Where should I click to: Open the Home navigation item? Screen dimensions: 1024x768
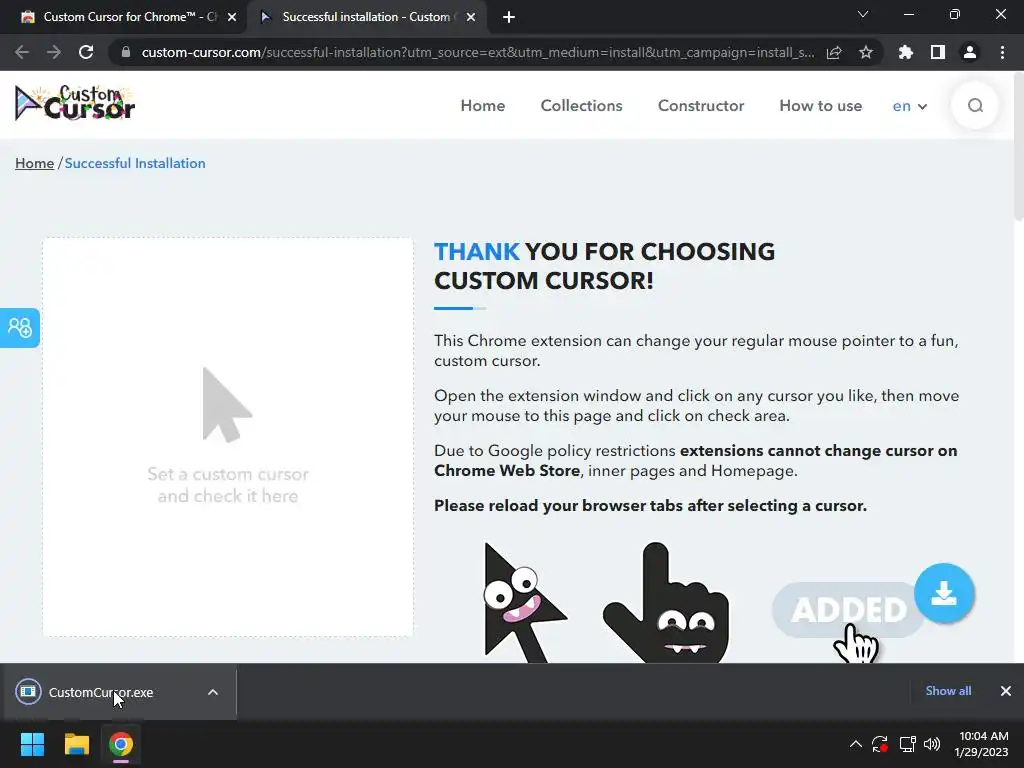pyautogui.click(x=483, y=106)
